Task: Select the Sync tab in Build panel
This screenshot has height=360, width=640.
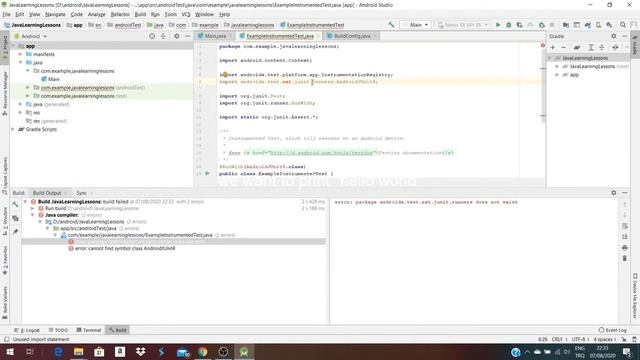Action: [82, 193]
